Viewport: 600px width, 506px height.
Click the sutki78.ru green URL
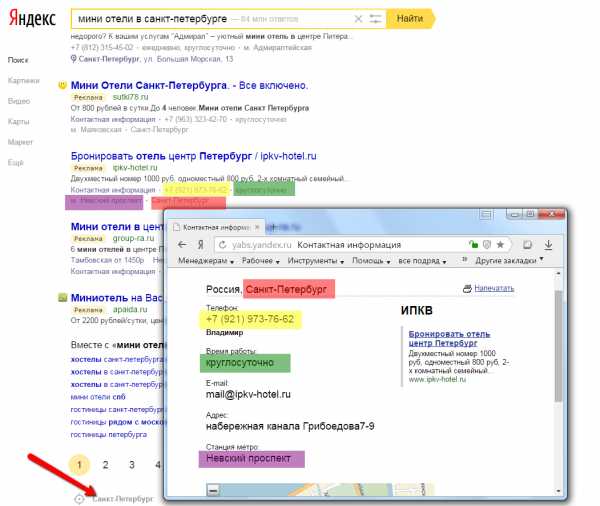[130, 97]
